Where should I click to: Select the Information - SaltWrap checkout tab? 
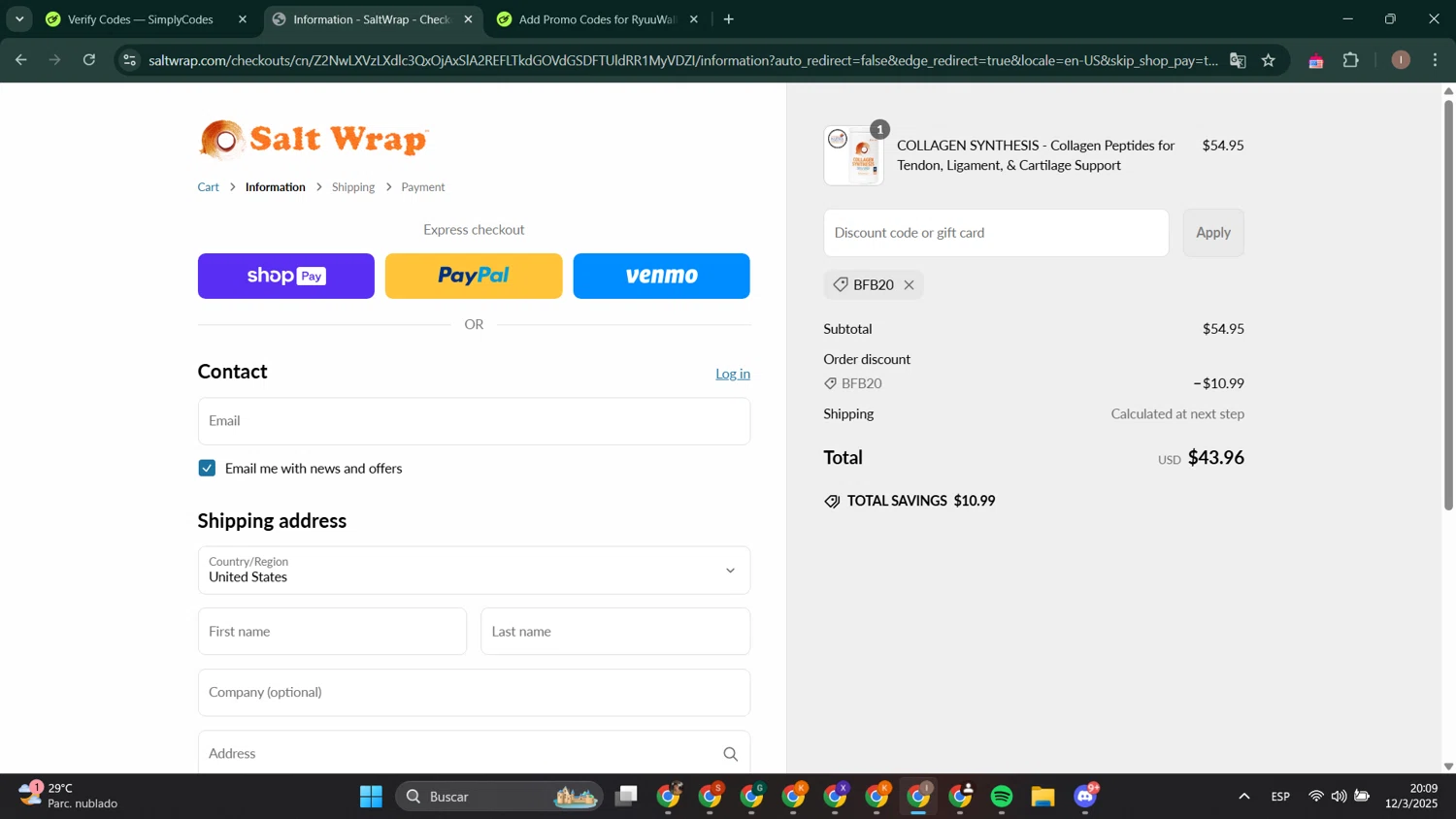coord(372,19)
